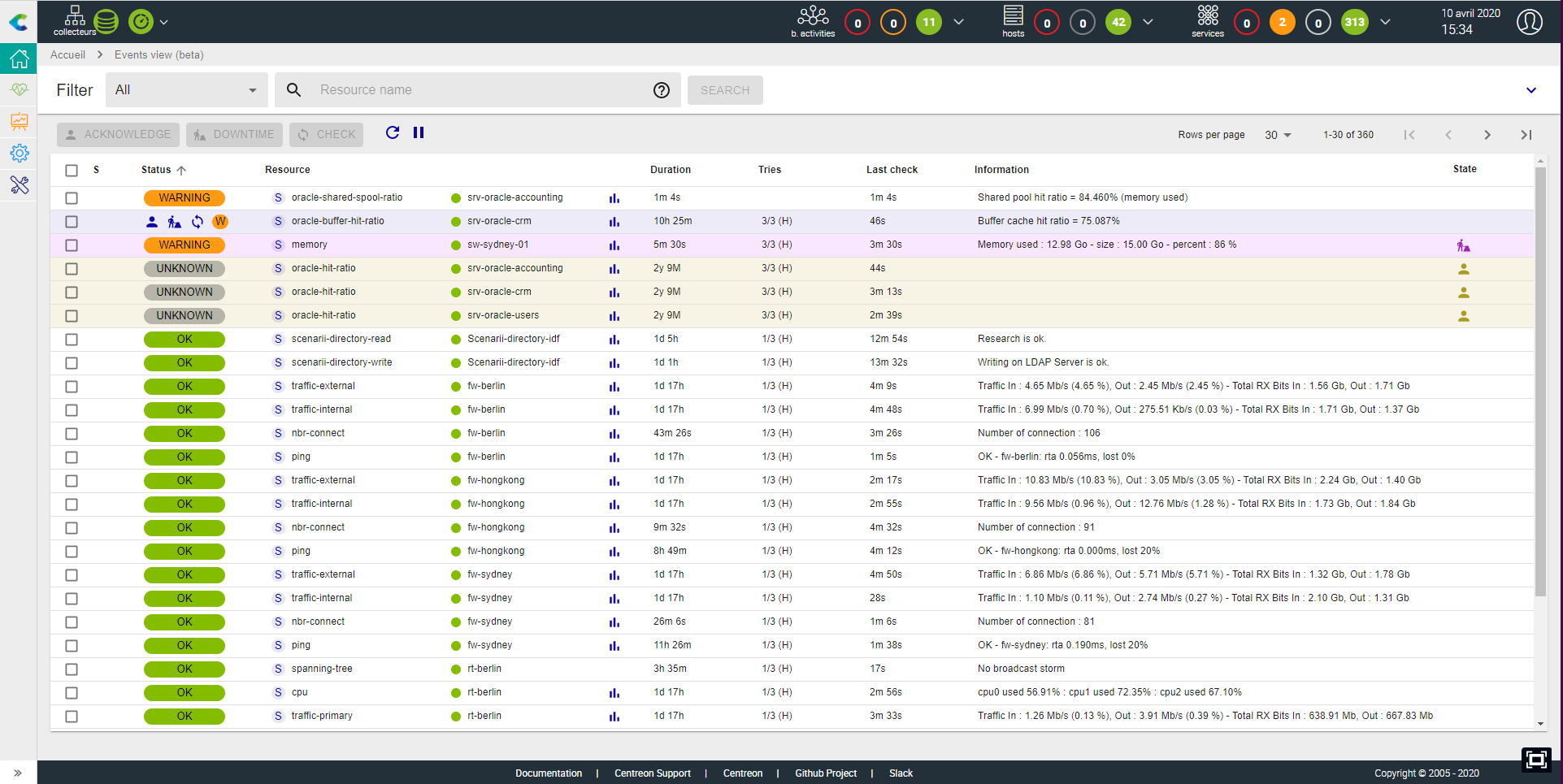Select checkbox for spanning-tree row
Screen dimensions: 1563x784
[72, 669]
